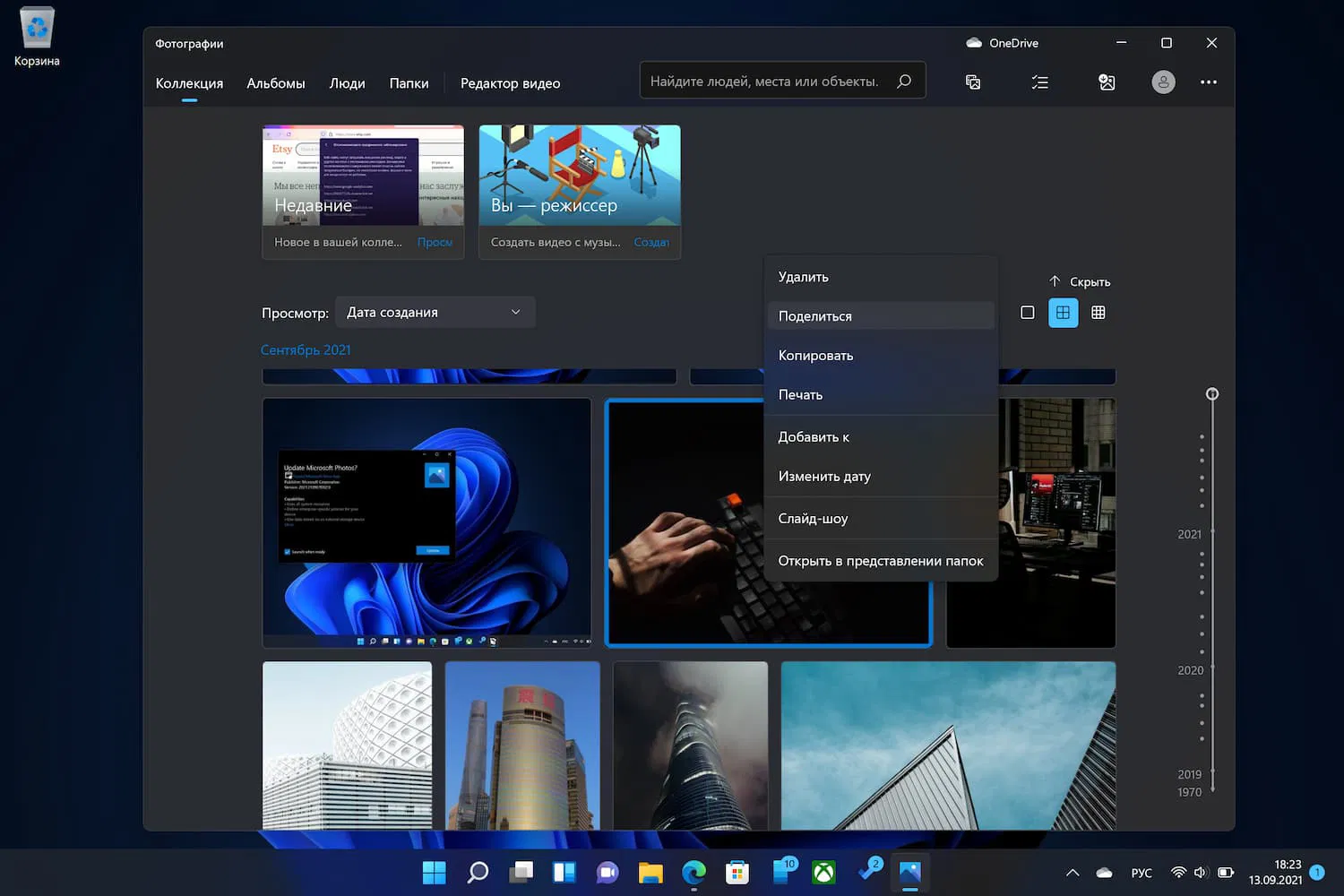The image size is (1344, 896).
Task: Open the white lattice building photo
Action: click(x=347, y=745)
